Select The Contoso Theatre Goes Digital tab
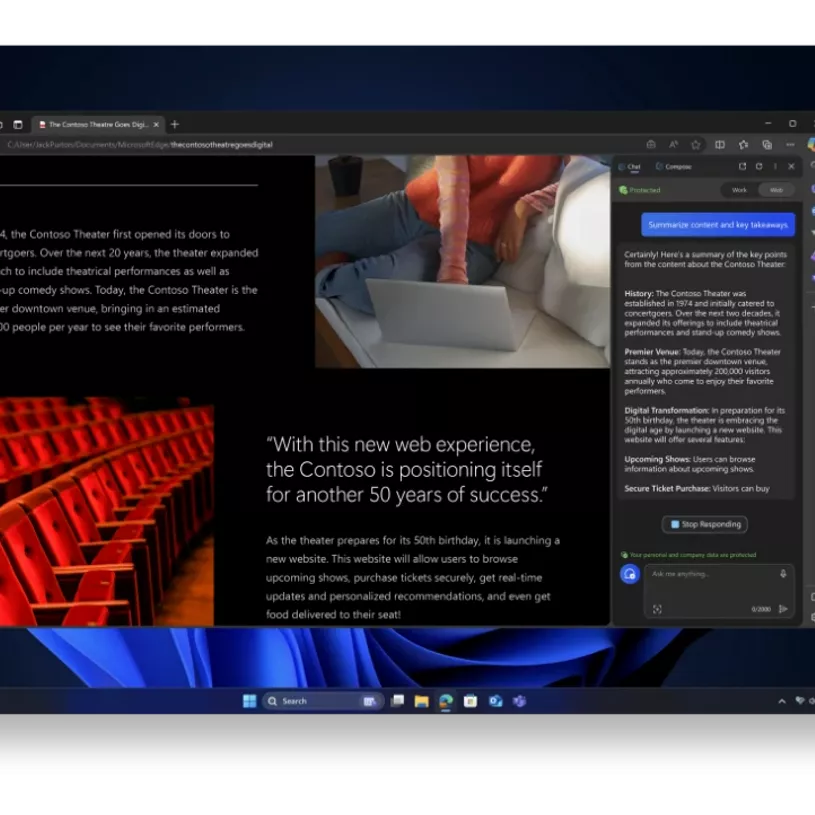Image resolution: width=815 pixels, height=815 pixels. pos(99,125)
